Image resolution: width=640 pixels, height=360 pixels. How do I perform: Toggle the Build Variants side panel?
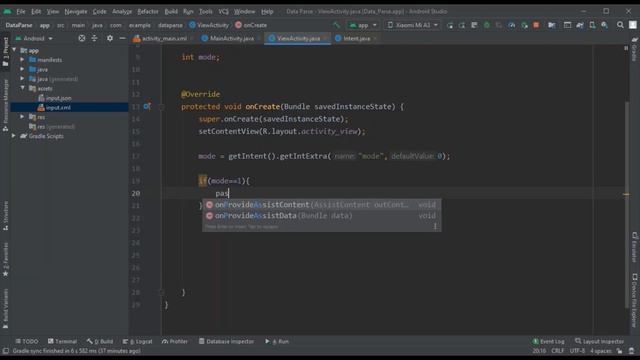click(5, 309)
